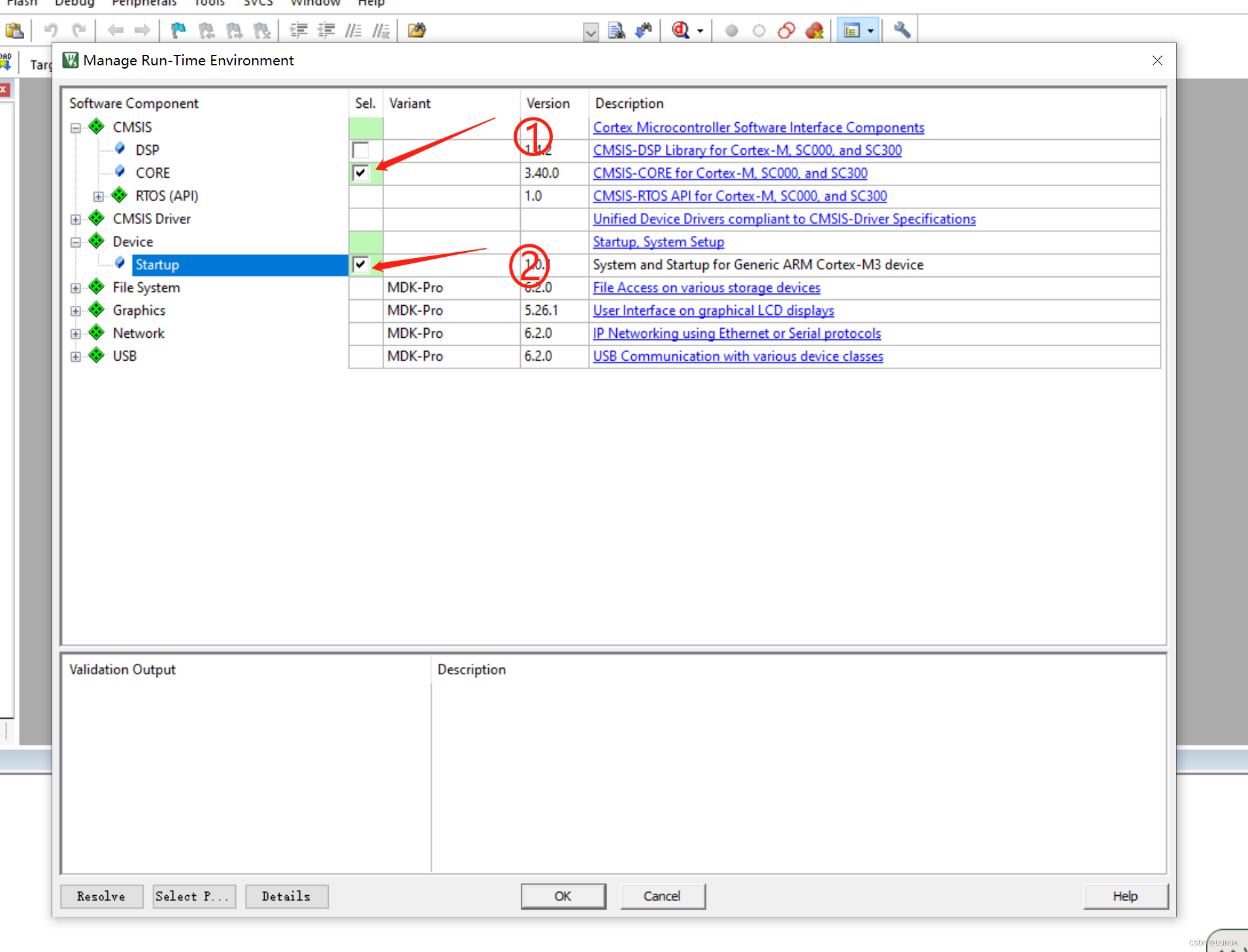Uncheck the CORE component checkbox
This screenshot has width=1248, height=952.
click(361, 173)
